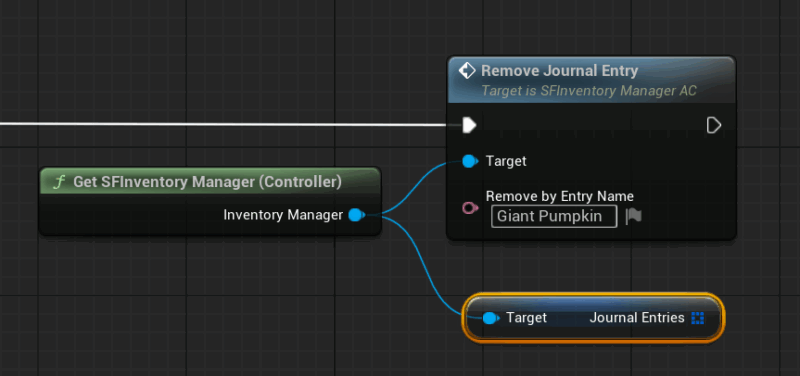Click the Giant Pumpkin text field

click(x=554, y=216)
